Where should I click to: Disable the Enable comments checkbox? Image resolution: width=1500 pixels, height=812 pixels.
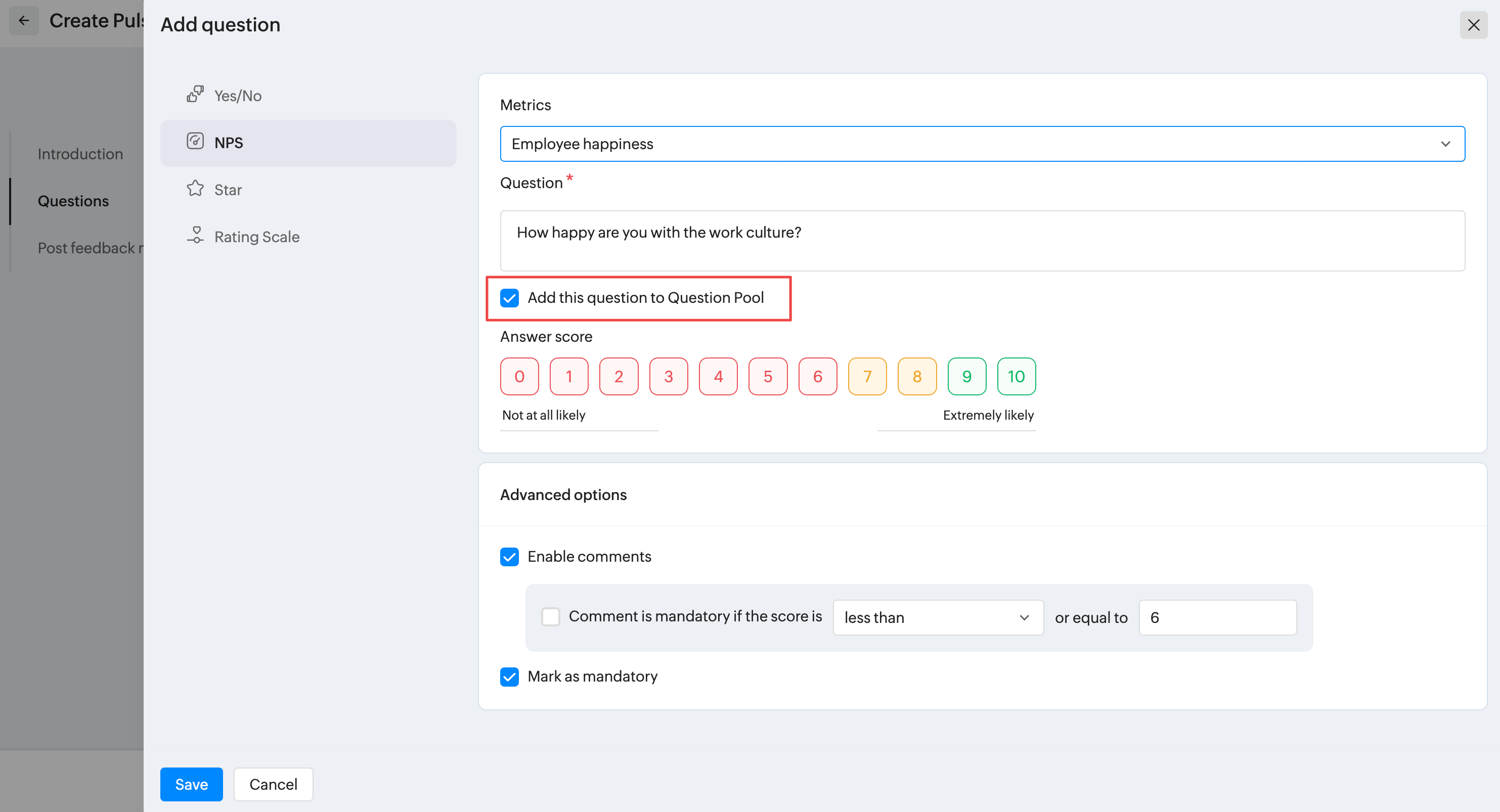[x=509, y=557]
